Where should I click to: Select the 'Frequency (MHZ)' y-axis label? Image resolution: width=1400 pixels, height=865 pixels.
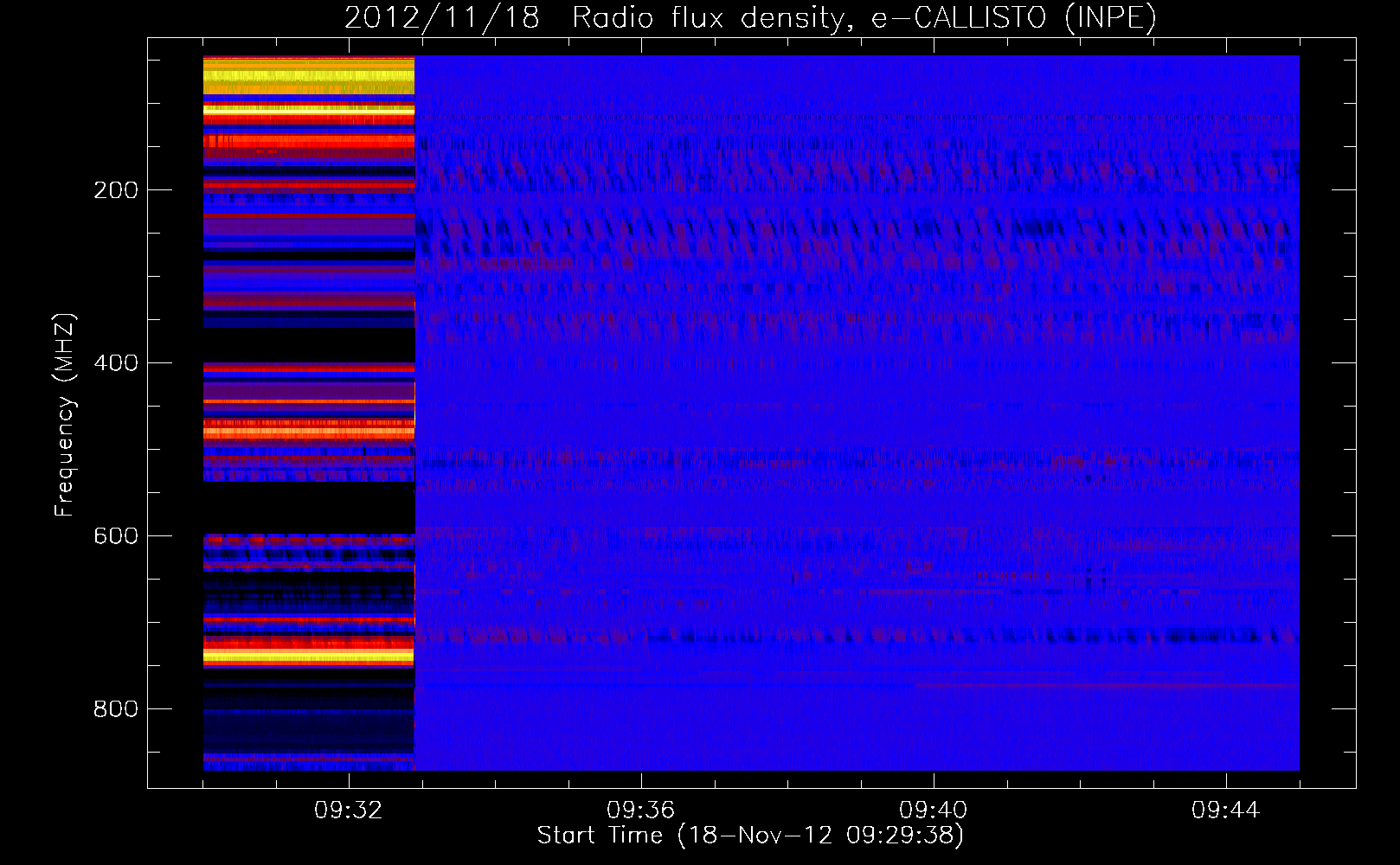tap(64, 415)
